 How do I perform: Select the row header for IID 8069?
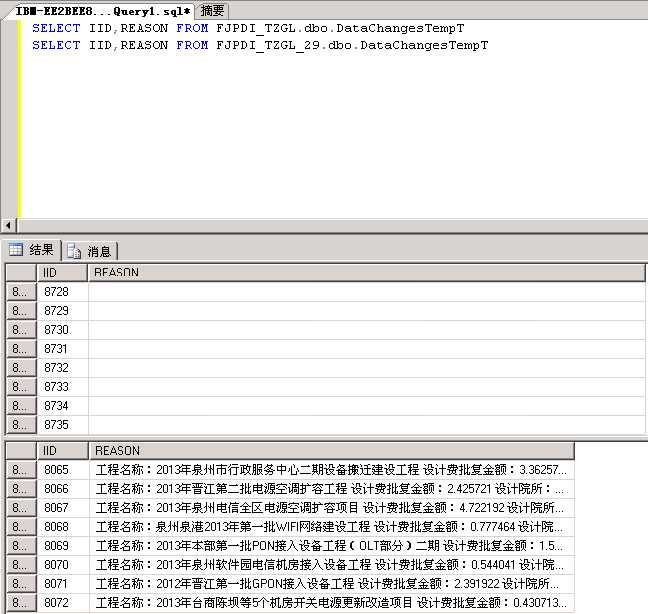click(21, 546)
